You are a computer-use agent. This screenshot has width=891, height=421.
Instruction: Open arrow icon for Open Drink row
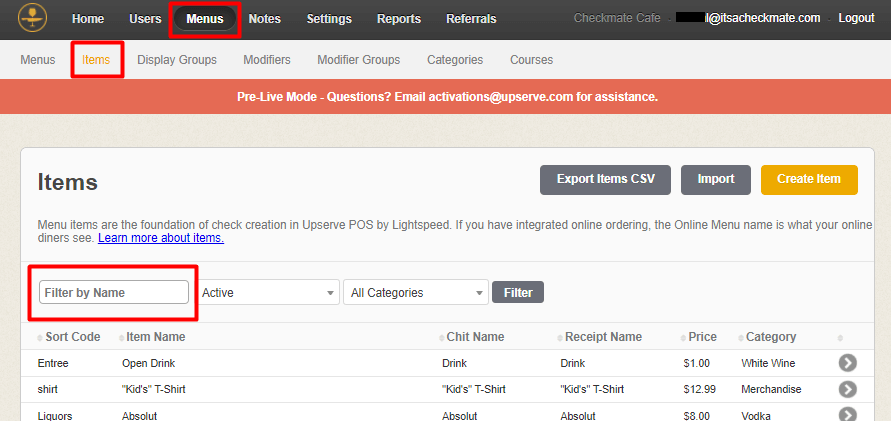(x=847, y=363)
